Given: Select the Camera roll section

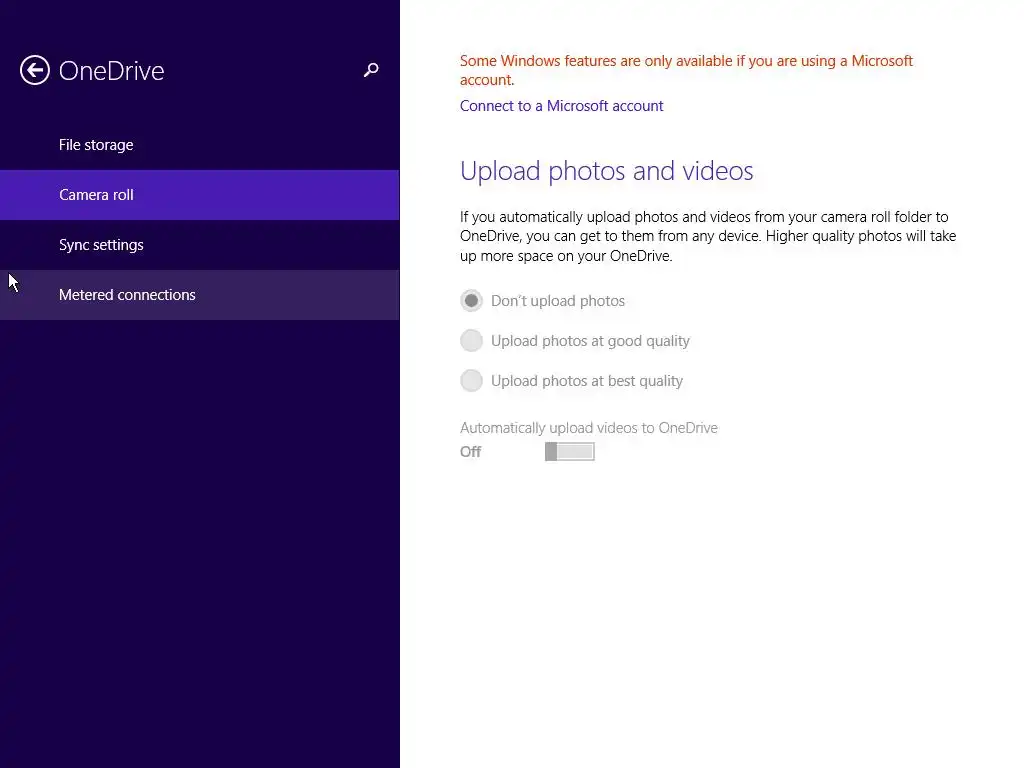Looking at the screenshot, I should (200, 195).
